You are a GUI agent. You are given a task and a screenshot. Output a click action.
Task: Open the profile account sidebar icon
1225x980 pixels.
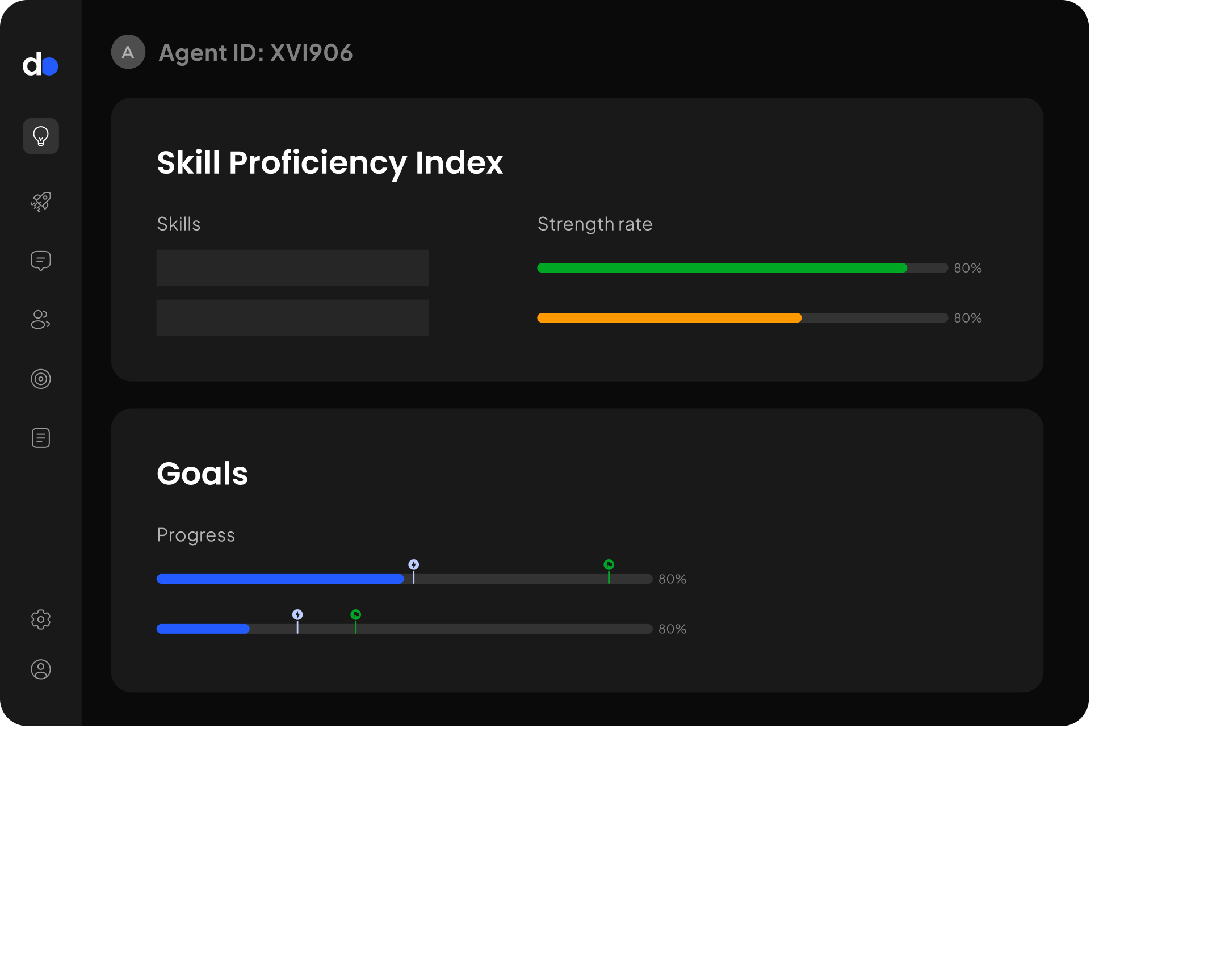tap(41, 670)
